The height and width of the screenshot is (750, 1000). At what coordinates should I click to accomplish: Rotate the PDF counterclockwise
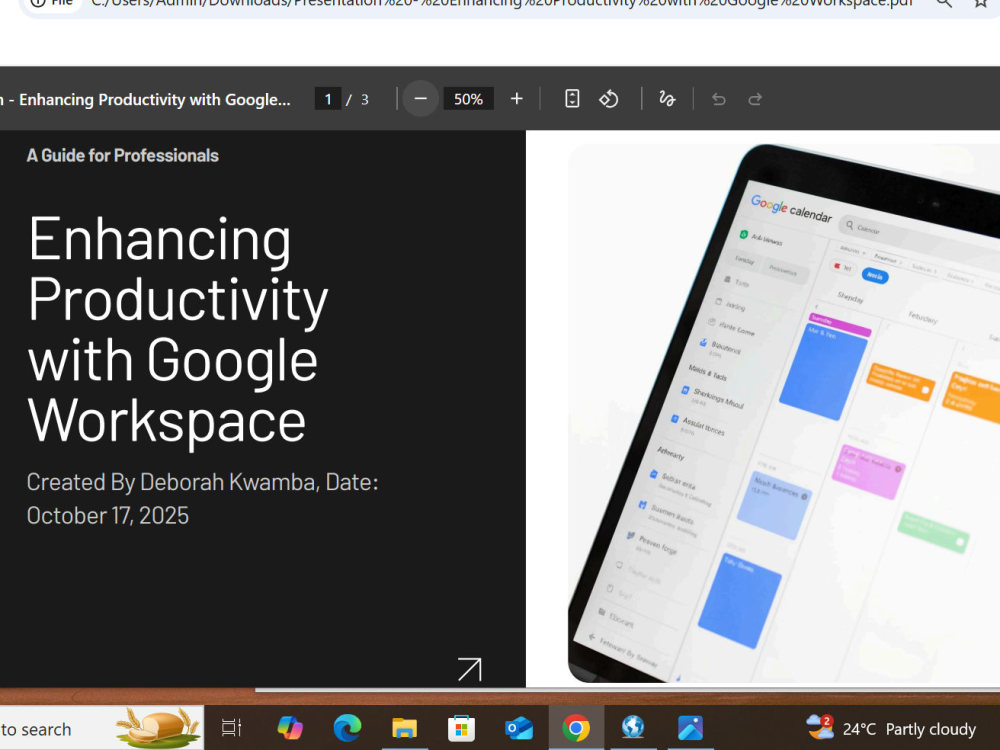608,99
